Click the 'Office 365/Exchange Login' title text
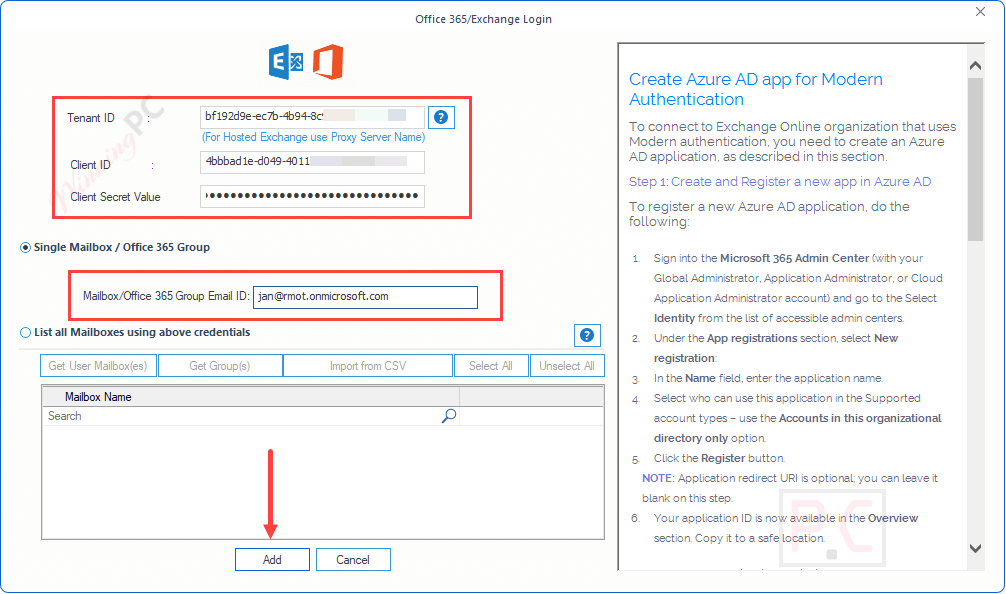The width and height of the screenshot is (1006, 594). pyautogui.click(x=483, y=19)
